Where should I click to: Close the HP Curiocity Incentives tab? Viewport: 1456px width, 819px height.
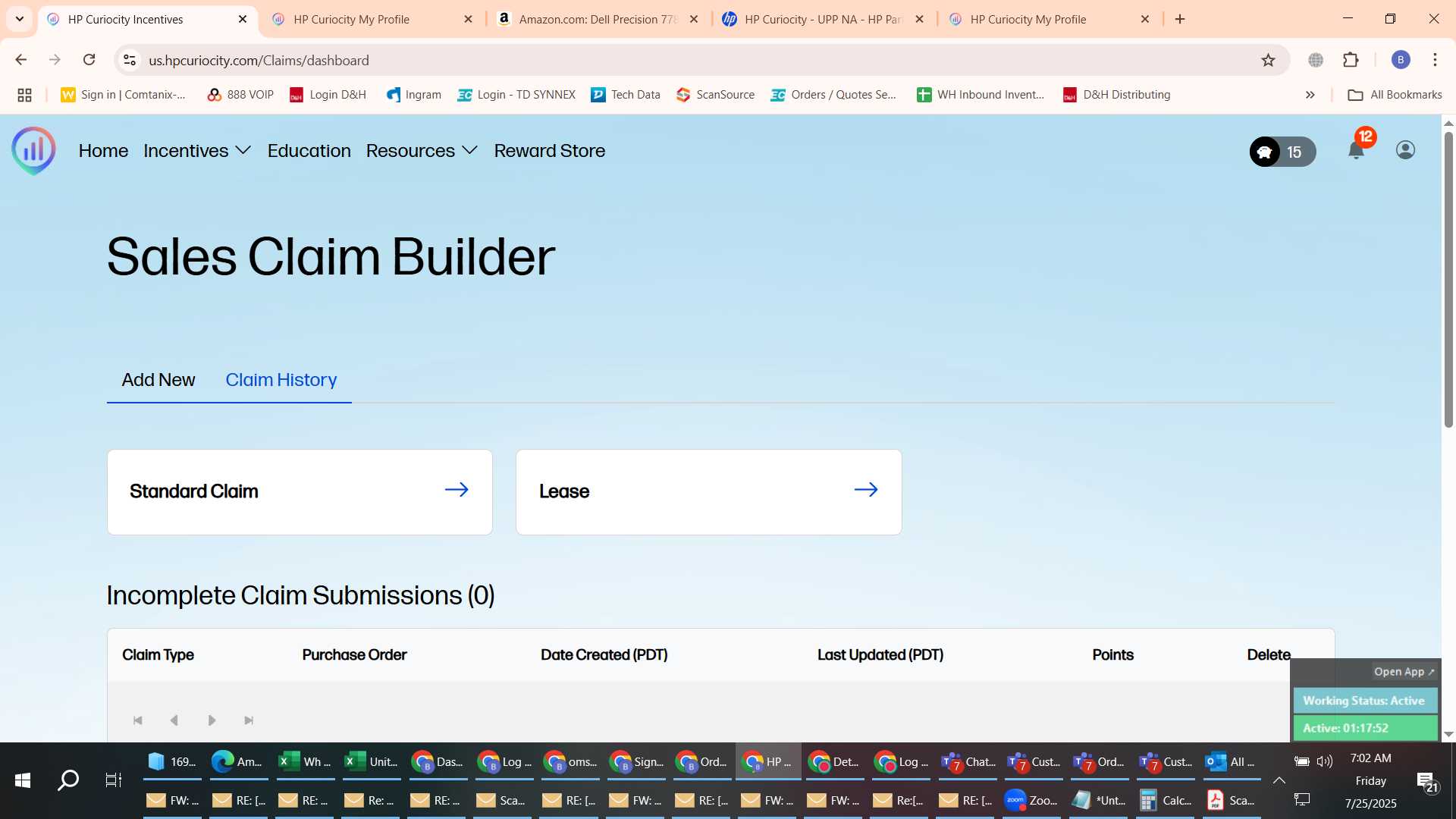coord(243,19)
